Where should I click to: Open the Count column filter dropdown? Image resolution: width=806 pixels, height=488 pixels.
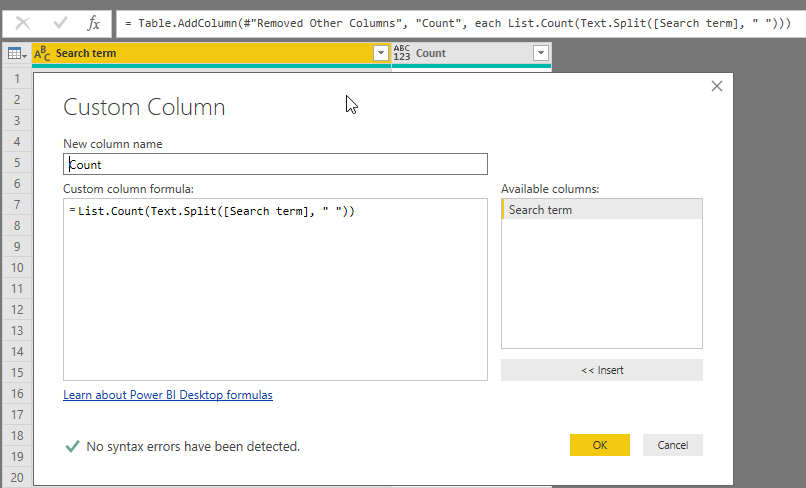[x=541, y=54]
